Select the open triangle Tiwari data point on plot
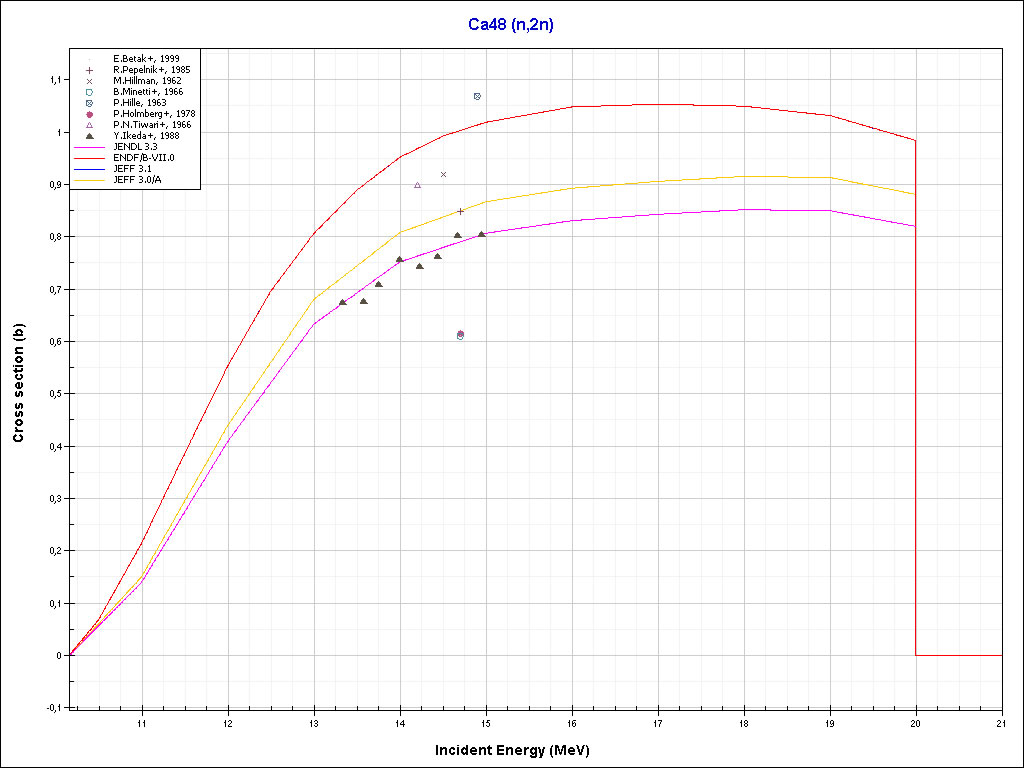The height and width of the screenshot is (768, 1024). point(417,185)
